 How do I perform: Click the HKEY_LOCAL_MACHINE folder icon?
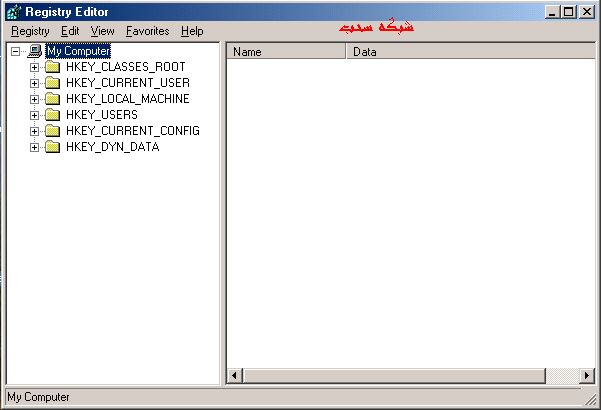pyautogui.click(x=53, y=99)
